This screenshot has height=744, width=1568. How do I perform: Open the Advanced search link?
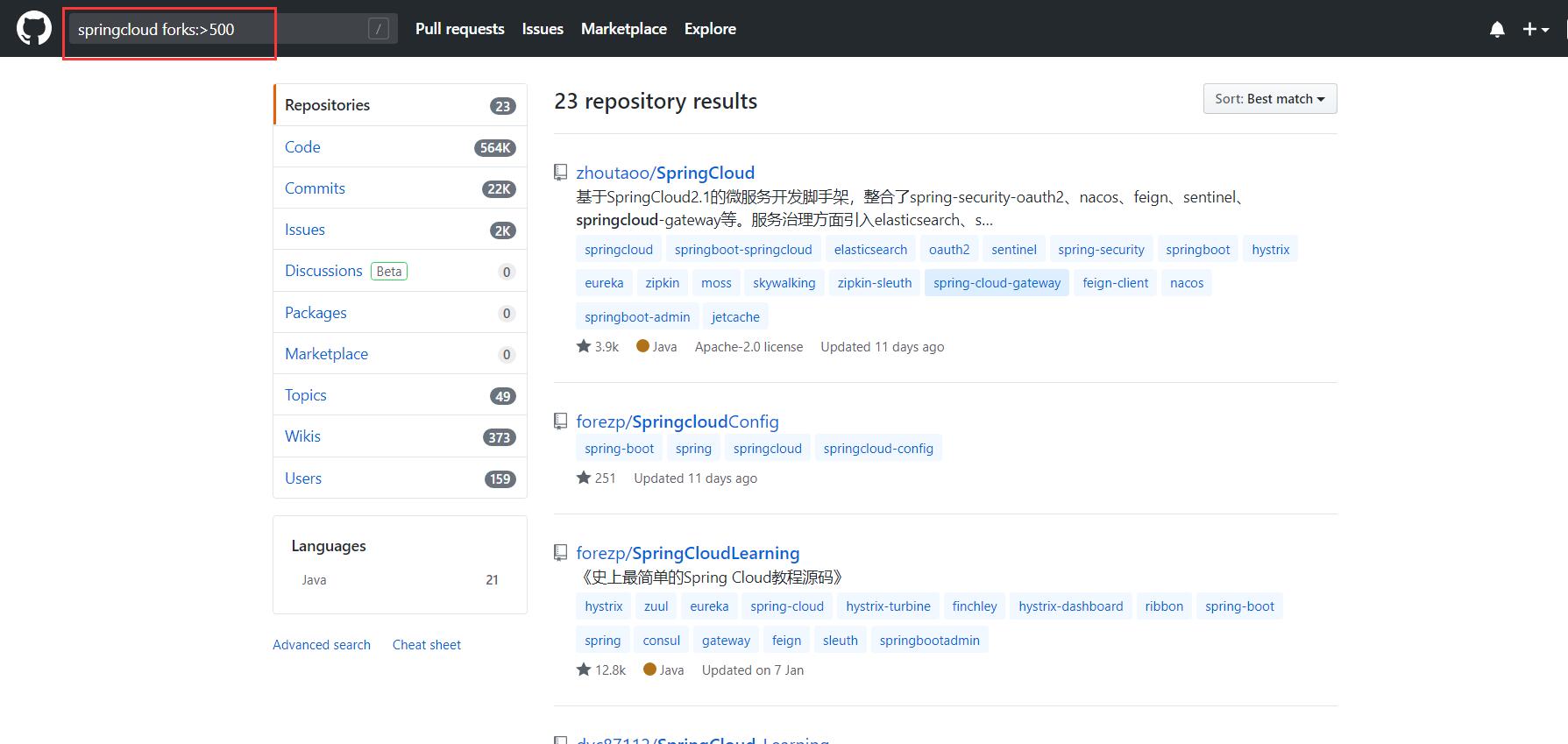(x=322, y=645)
